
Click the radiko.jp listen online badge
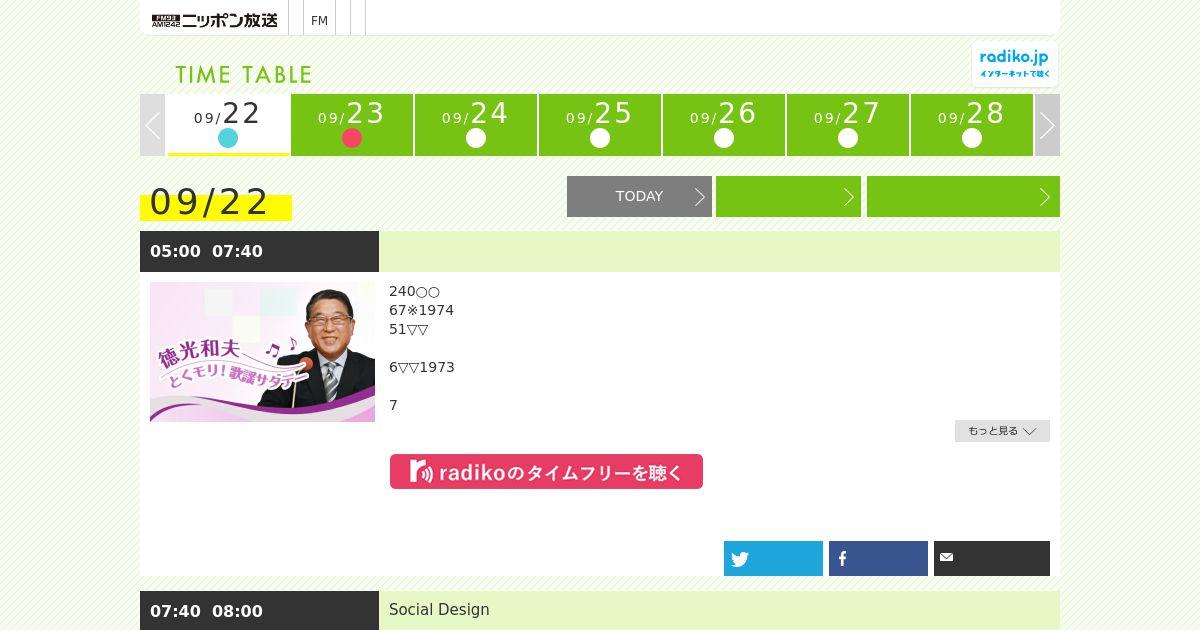(x=1014, y=64)
